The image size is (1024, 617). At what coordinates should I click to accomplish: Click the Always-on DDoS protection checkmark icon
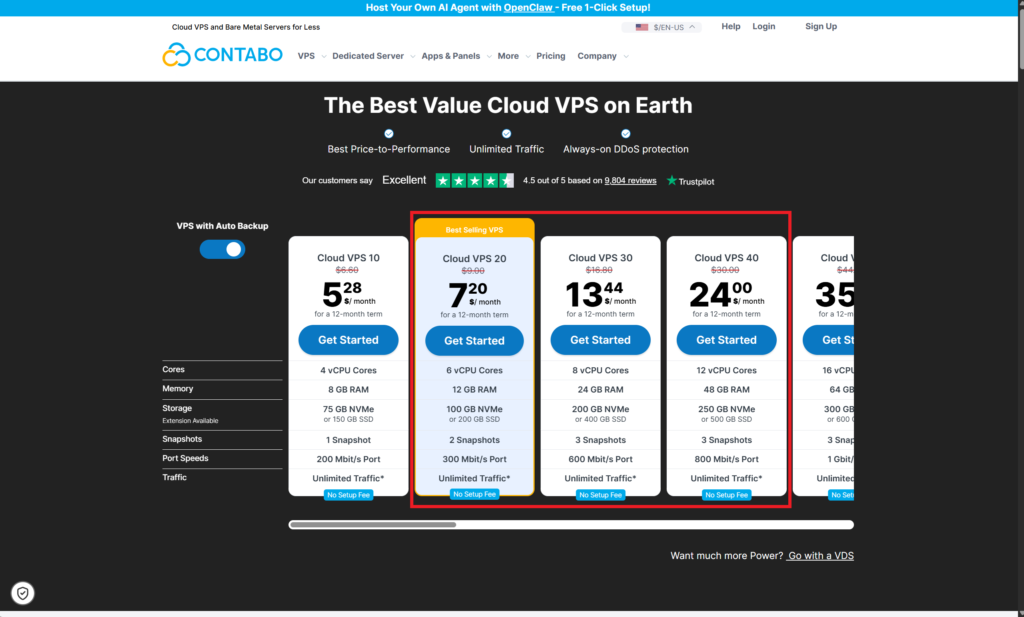click(x=626, y=134)
